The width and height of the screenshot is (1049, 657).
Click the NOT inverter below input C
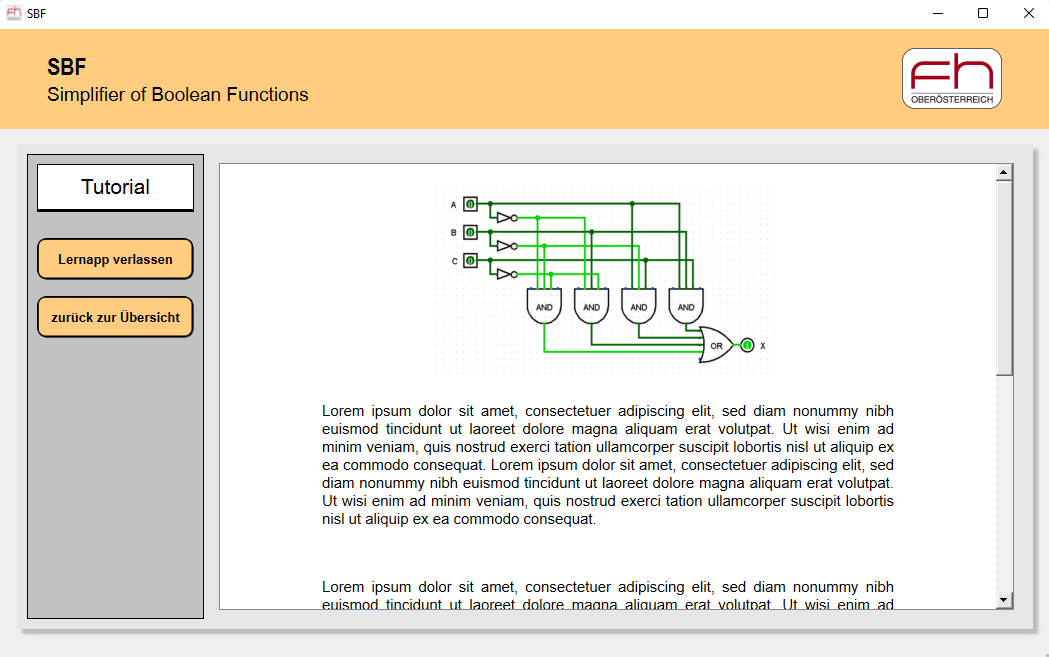(x=504, y=273)
